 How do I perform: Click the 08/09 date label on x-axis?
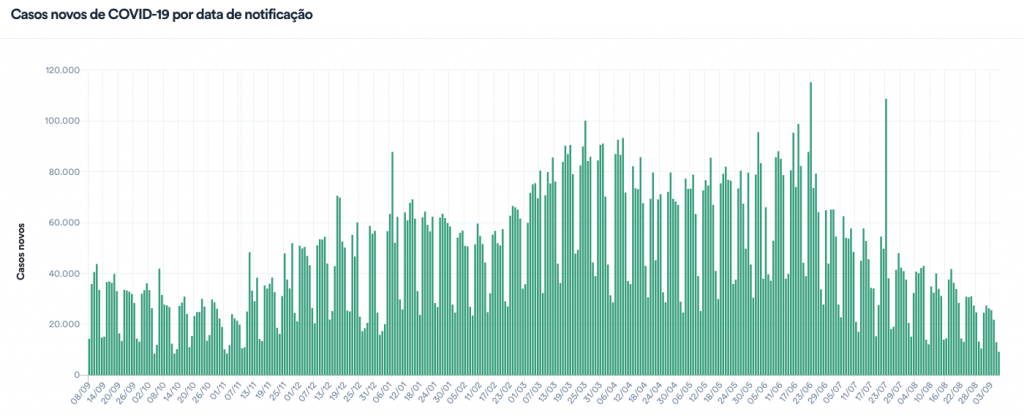point(81,391)
